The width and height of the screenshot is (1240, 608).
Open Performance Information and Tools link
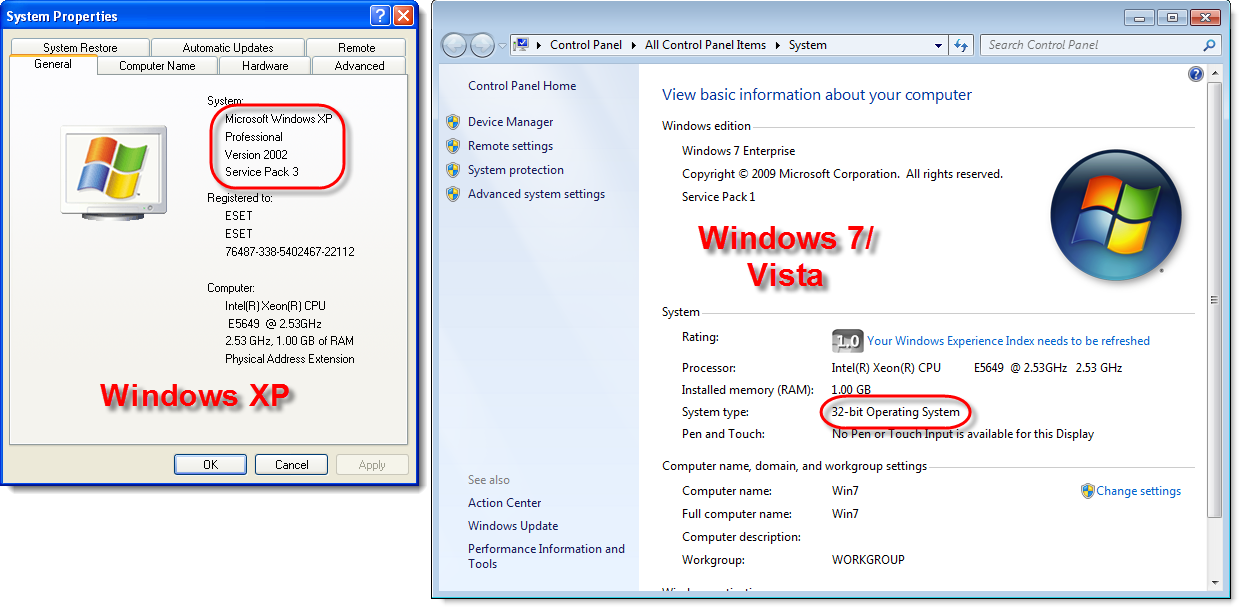coord(546,556)
